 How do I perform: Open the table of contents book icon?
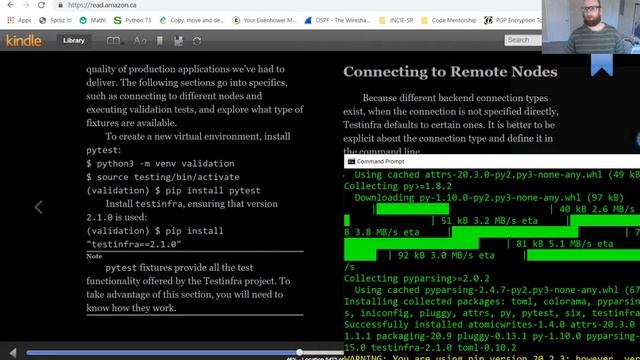click(x=114, y=41)
